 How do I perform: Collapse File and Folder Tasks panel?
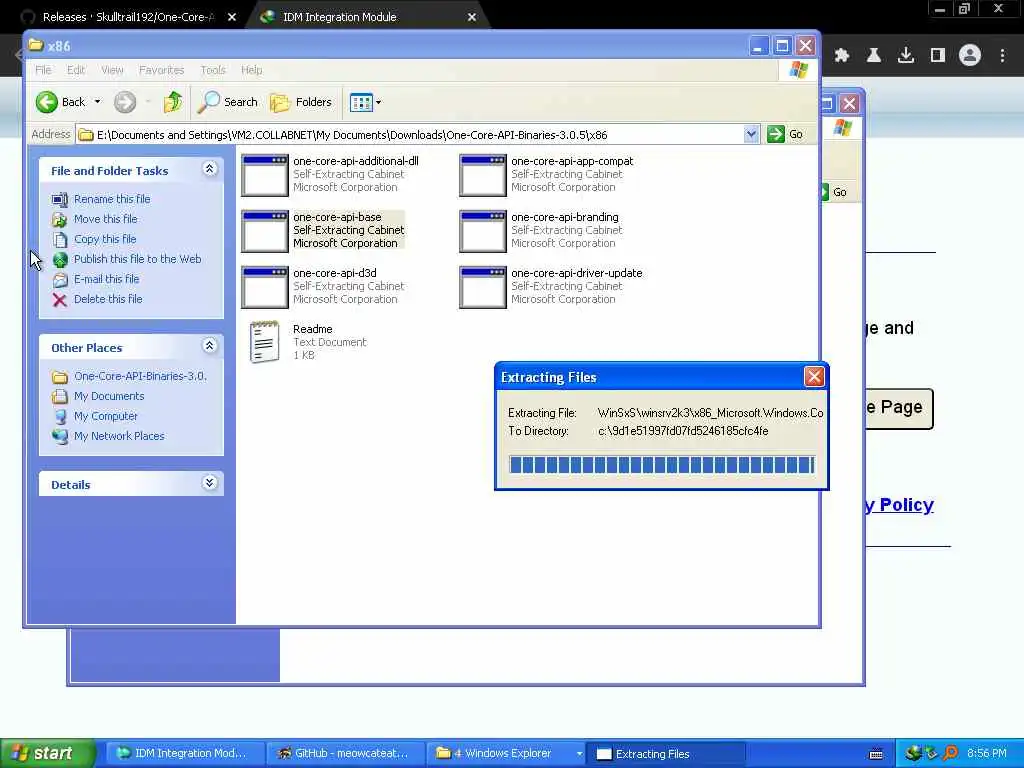pos(210,169)
